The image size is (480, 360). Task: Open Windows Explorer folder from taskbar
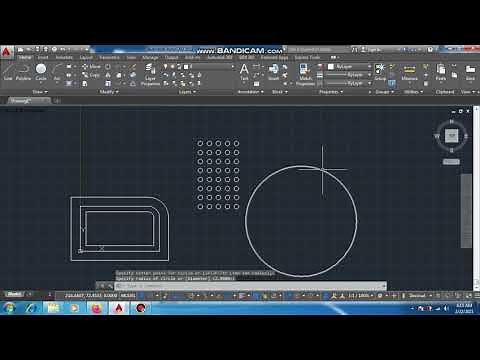pyautogui.click(x=53, y=308)
